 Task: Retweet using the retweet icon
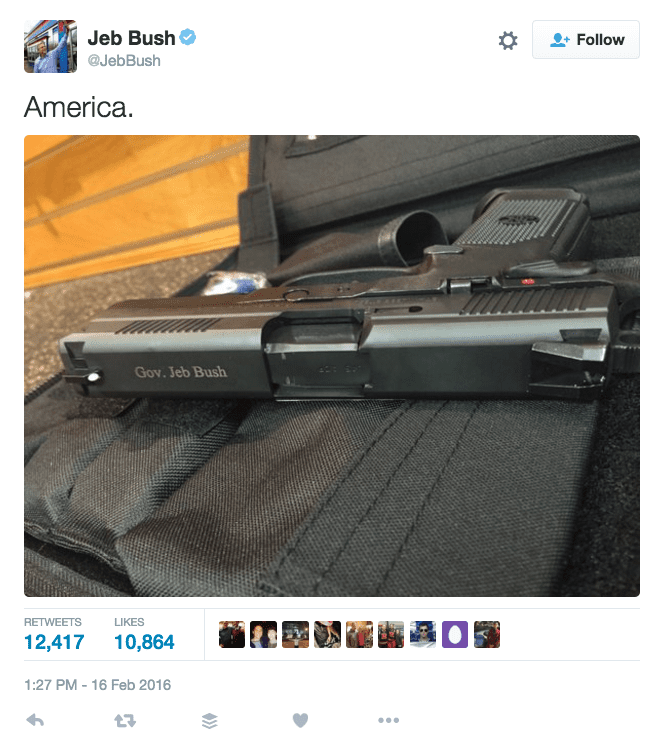(125, 720)
